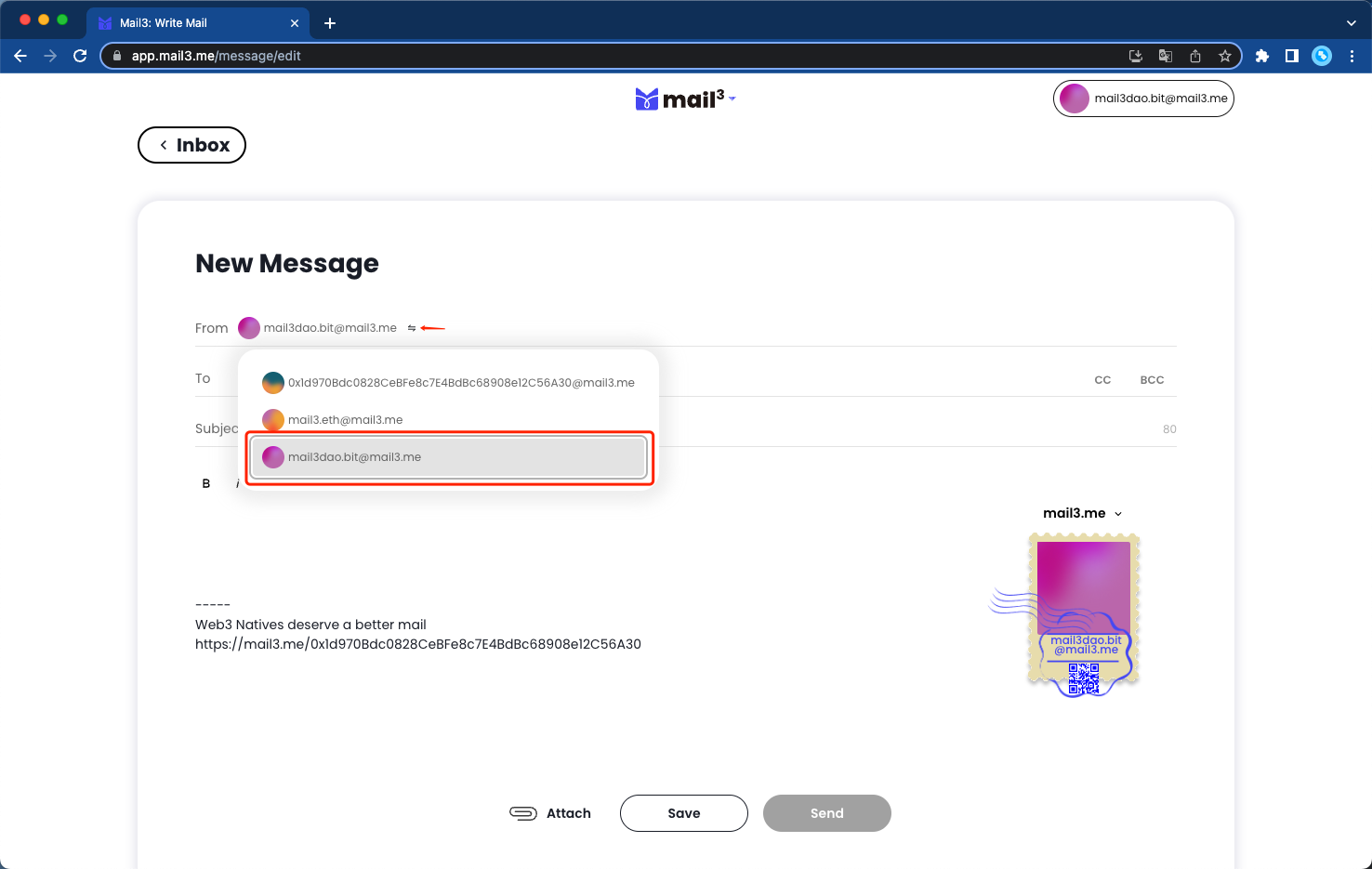Select mail3.eth@mail3.me as sender
The image size is (1372, 869).
coord(448,420)
